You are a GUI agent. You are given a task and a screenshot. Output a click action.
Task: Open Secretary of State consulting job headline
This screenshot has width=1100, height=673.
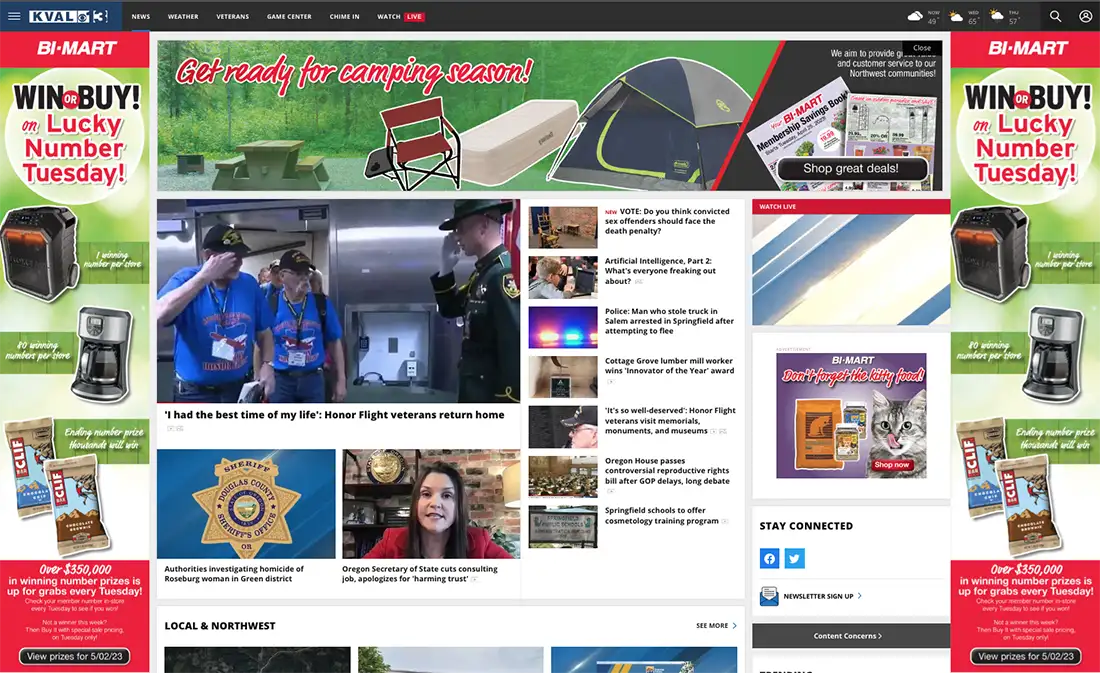coord(420,574)
